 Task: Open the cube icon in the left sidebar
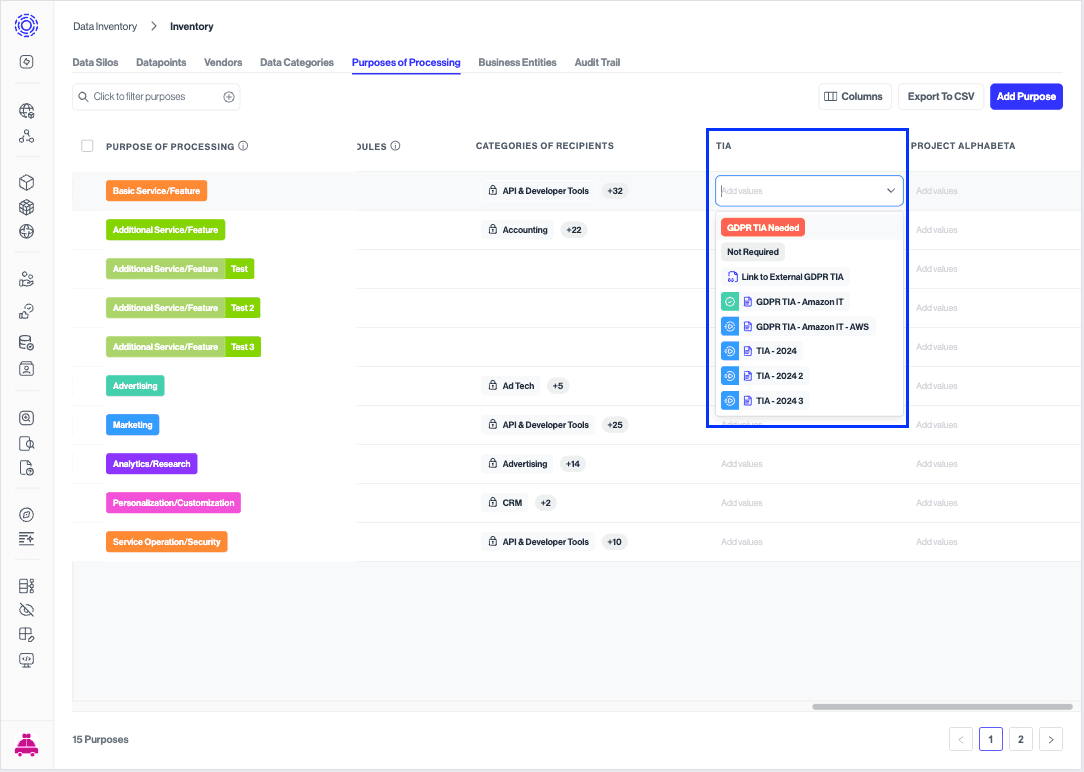click(x=26, y=183)
